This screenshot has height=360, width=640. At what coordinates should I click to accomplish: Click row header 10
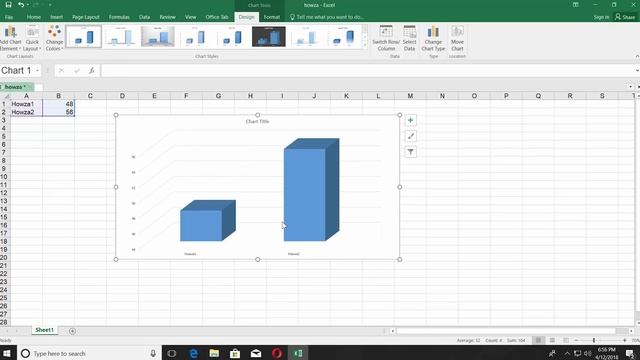coord(4,177)
